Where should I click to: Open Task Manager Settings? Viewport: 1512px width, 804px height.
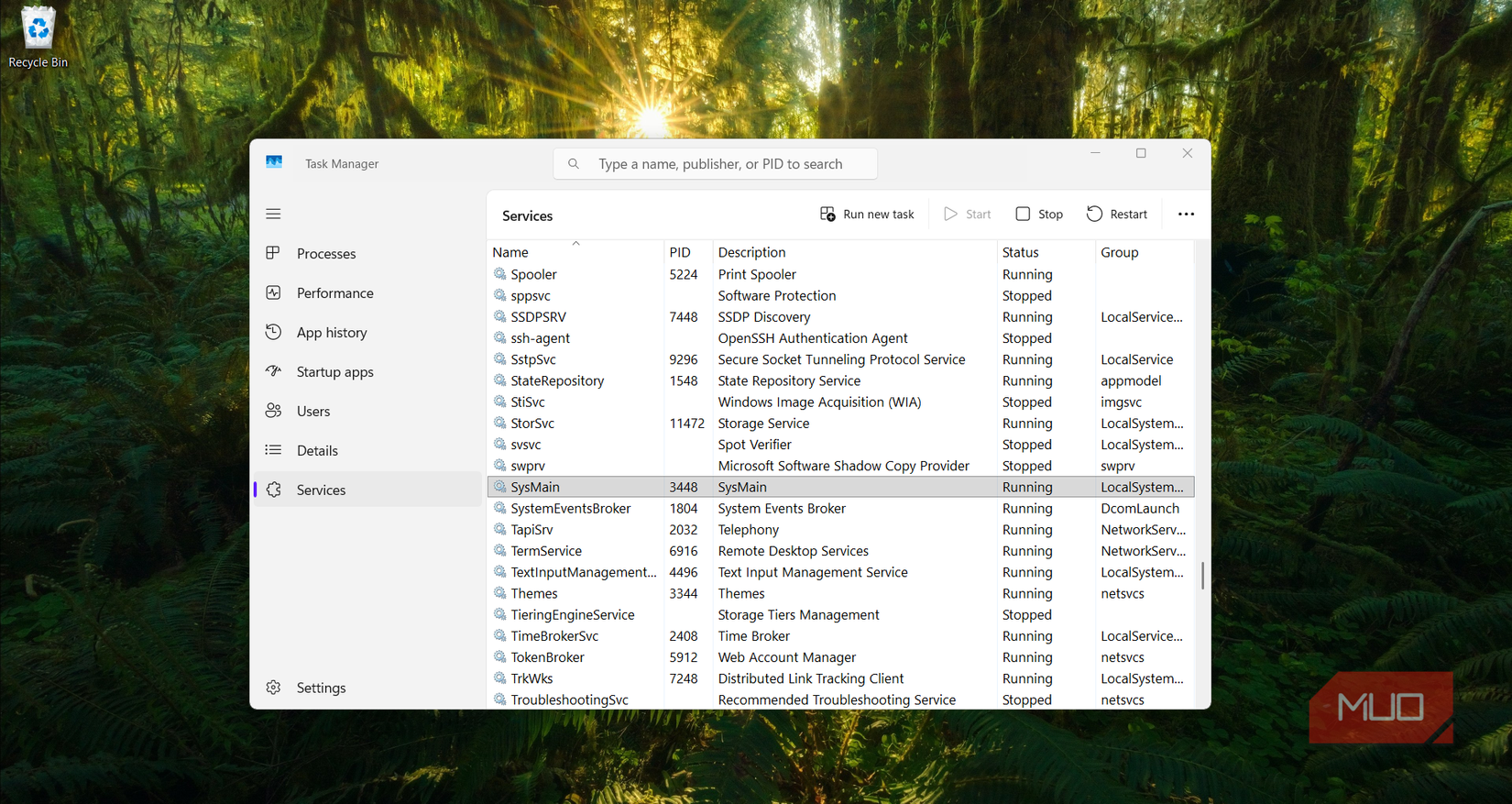click(367, 688)
